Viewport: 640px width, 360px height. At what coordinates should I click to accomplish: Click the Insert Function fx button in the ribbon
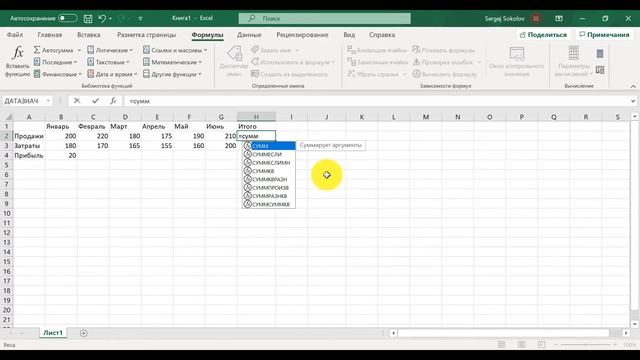pyautogui.click(x=17, y=61)
